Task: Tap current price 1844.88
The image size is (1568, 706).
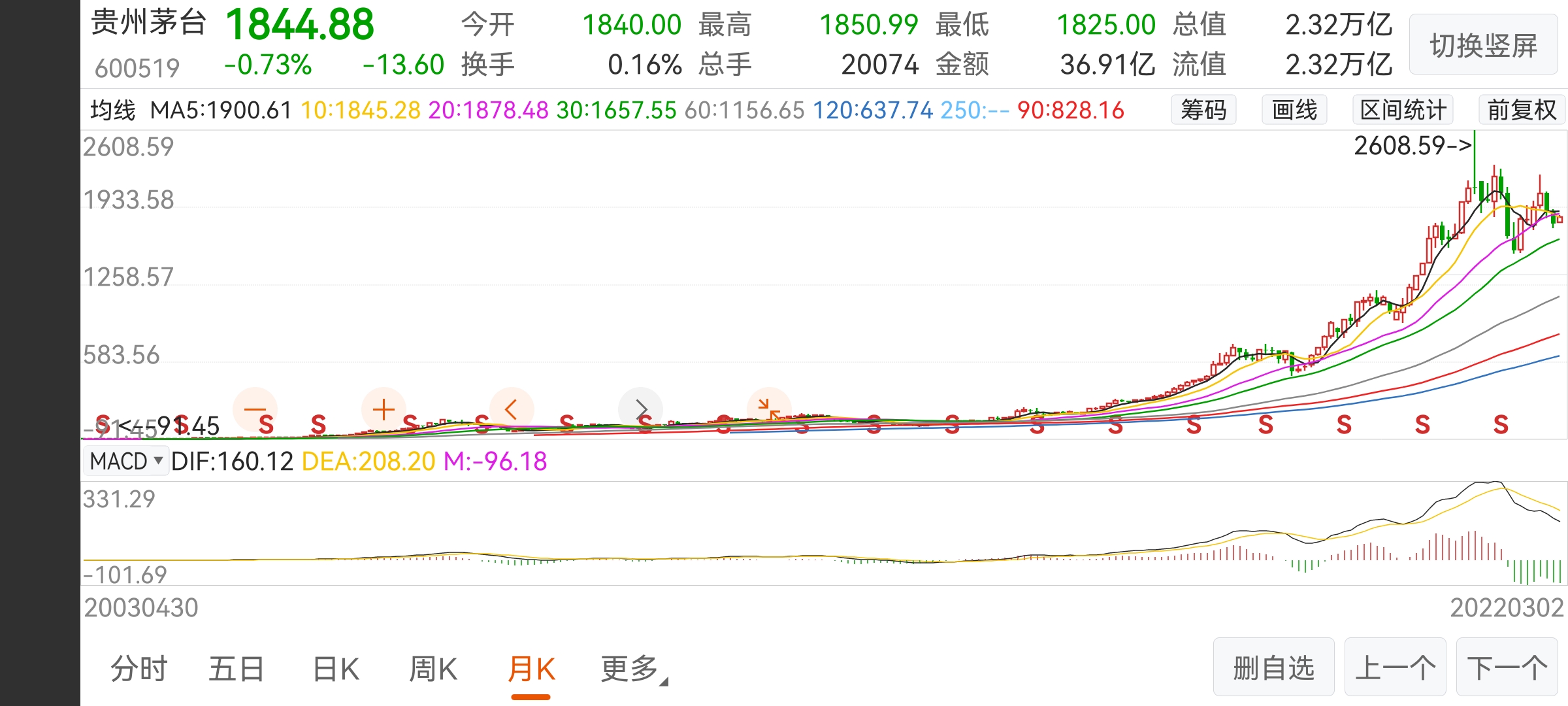Action: [300, 25]
